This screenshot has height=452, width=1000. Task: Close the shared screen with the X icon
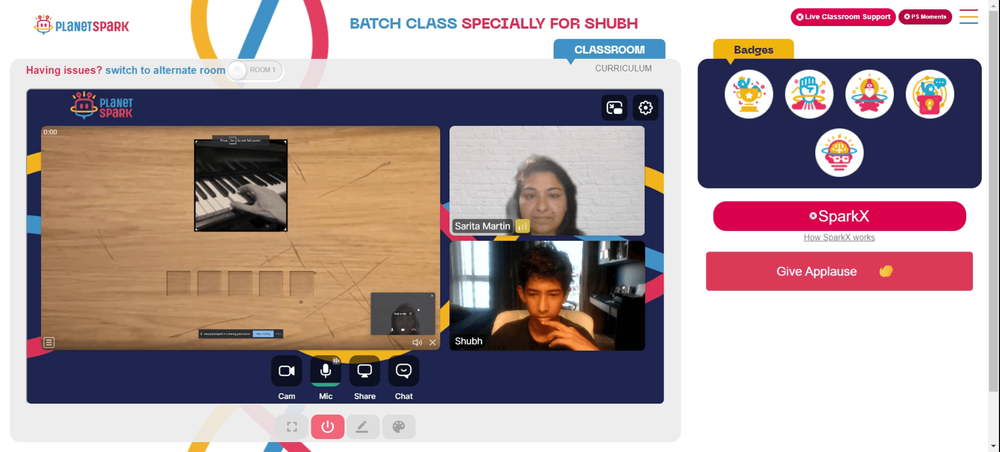(432, 342)
